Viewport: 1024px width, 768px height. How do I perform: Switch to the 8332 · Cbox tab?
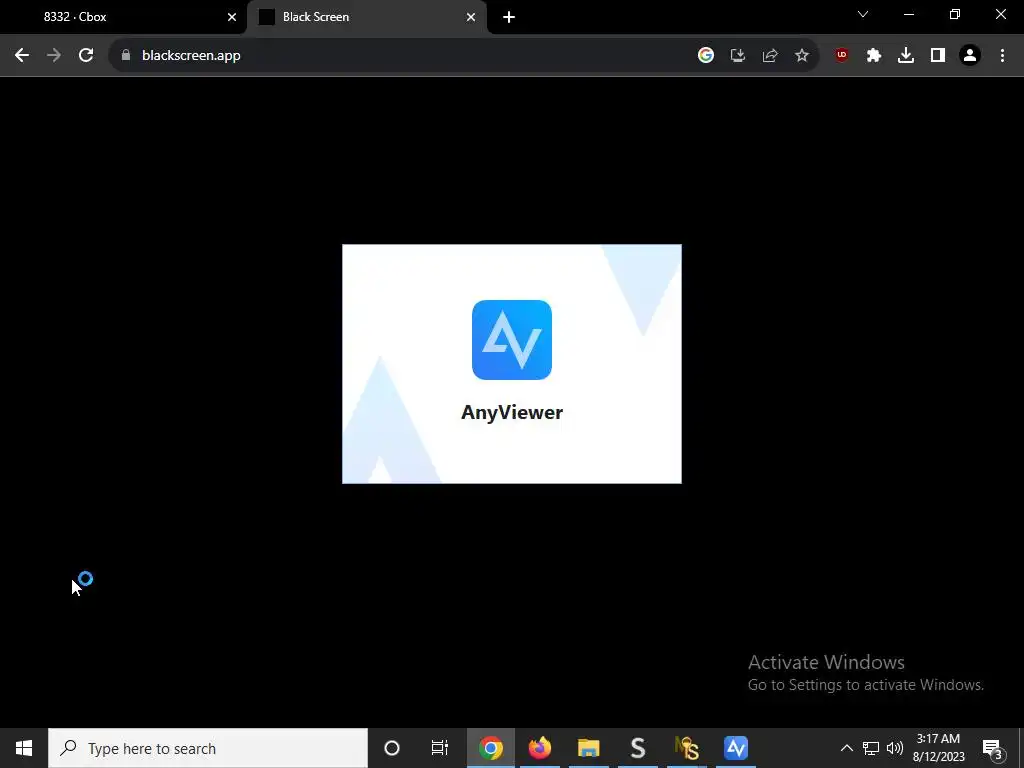click(x=124, y=17)
